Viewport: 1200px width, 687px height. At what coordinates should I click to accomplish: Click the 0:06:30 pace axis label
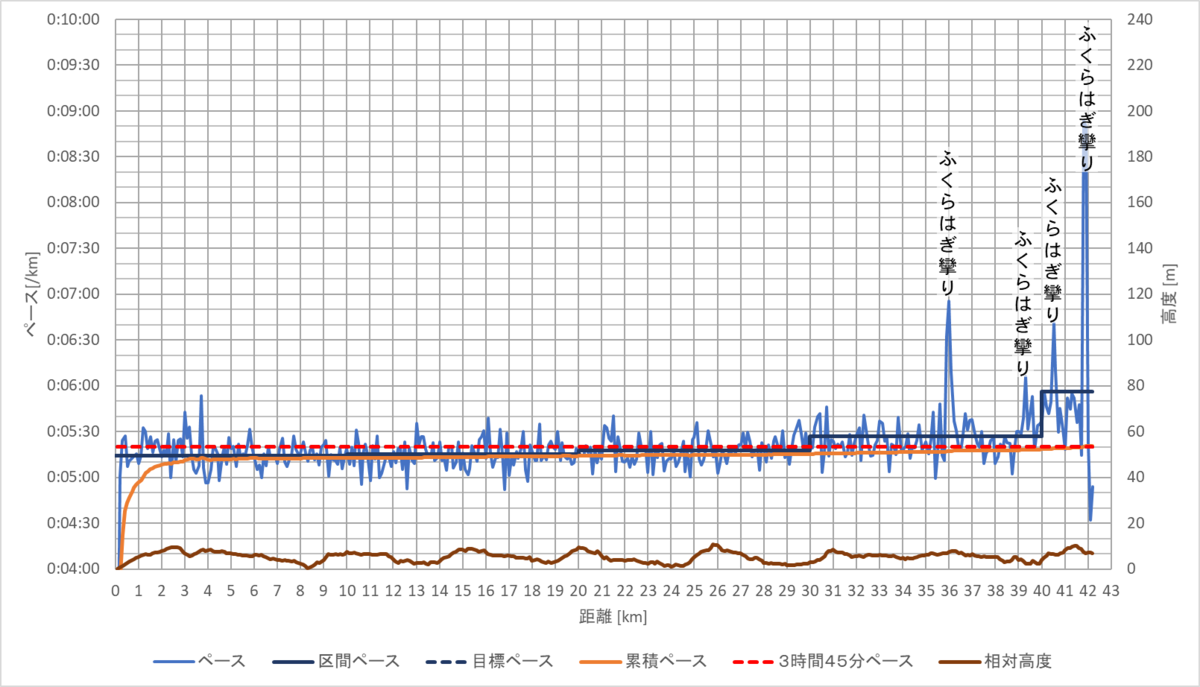75,340
